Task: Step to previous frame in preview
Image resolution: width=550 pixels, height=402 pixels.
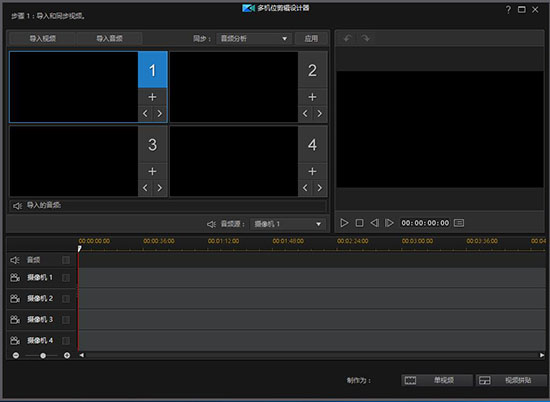Action: pos(374,223)
